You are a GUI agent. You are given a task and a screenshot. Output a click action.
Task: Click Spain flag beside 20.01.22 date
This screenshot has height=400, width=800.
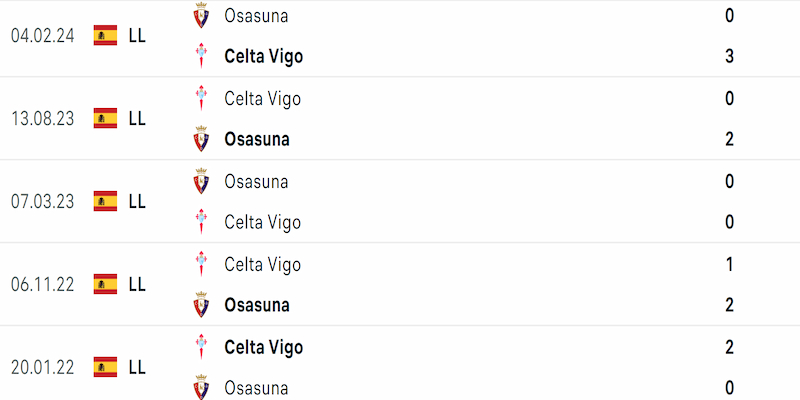(x=106, y=367)
